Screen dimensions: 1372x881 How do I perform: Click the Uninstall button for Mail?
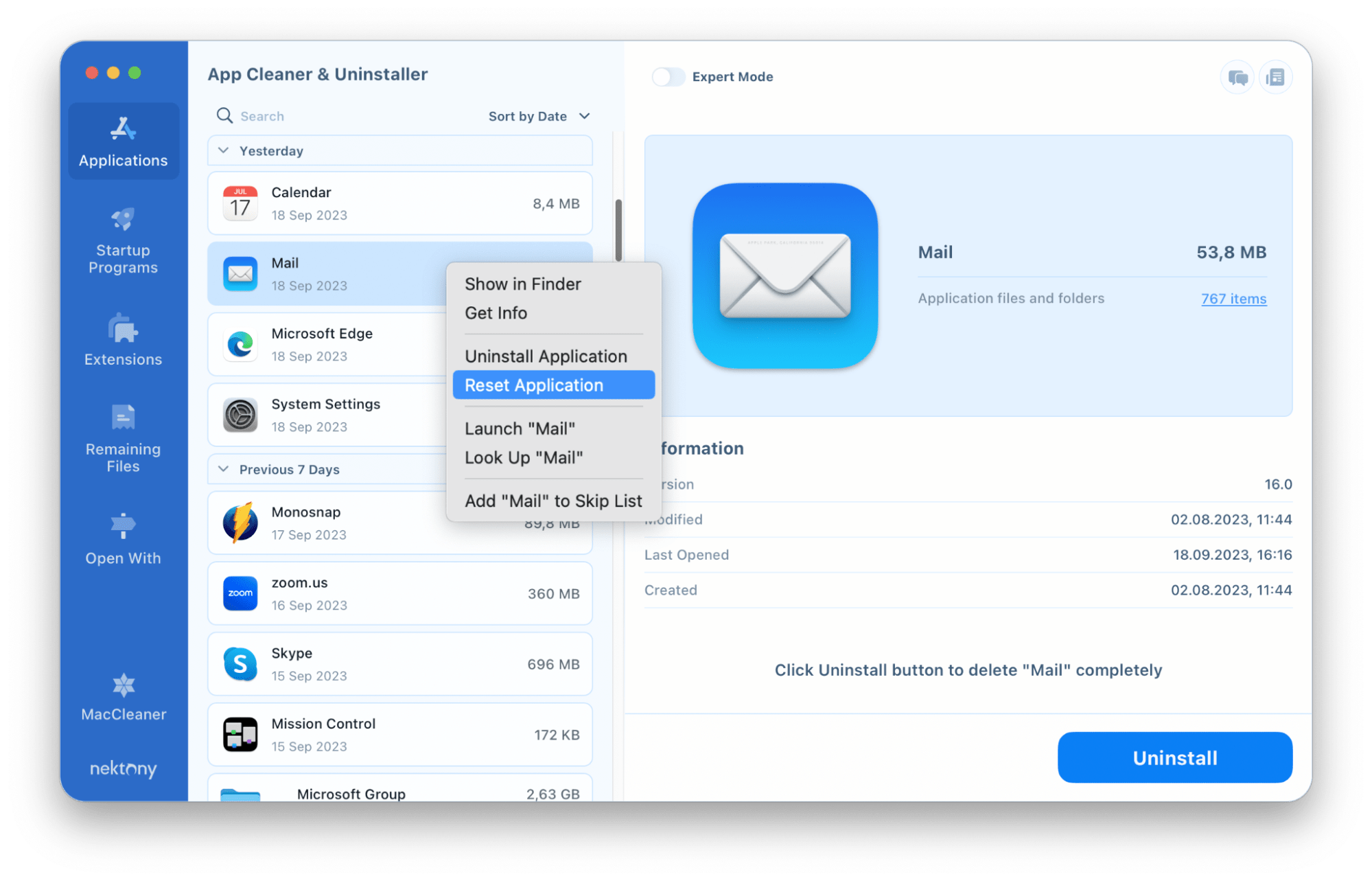point(1175,757)
